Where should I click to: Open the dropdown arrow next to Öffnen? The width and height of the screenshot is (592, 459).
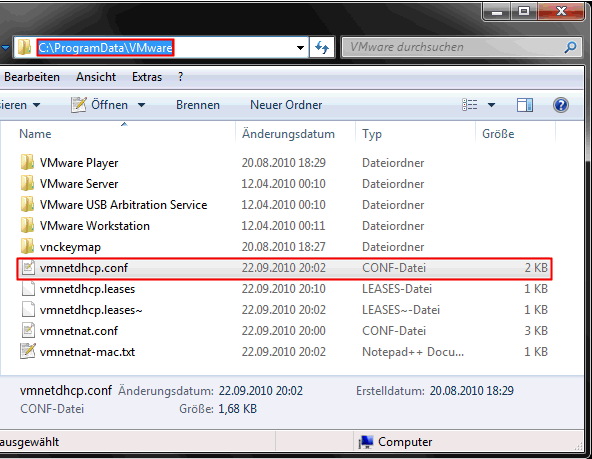[x=141, y=105]
